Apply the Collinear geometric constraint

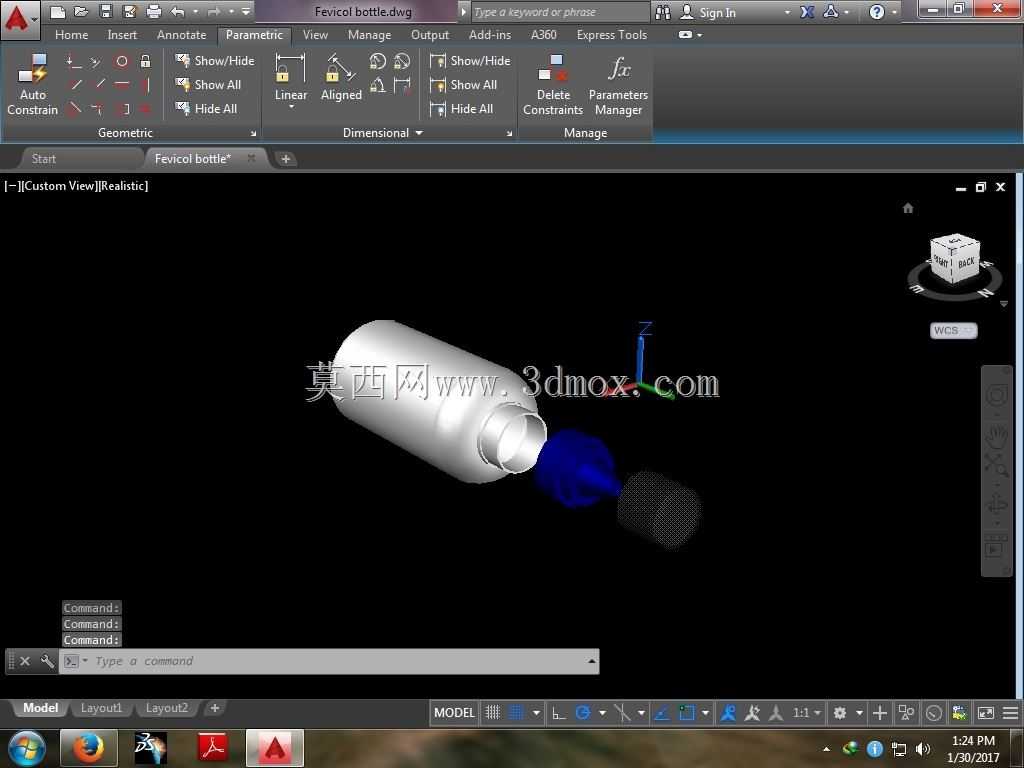tap(97, 61)
